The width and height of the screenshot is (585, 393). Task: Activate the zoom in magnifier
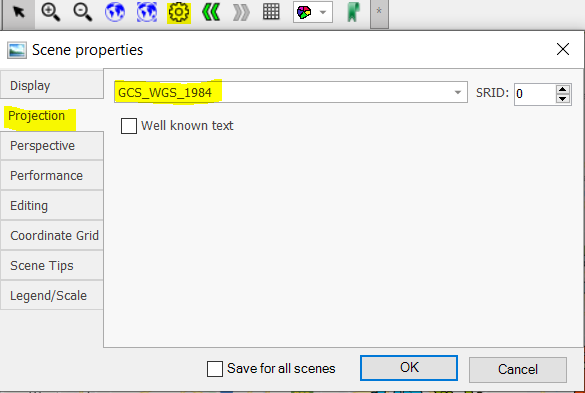click(50, 12)
